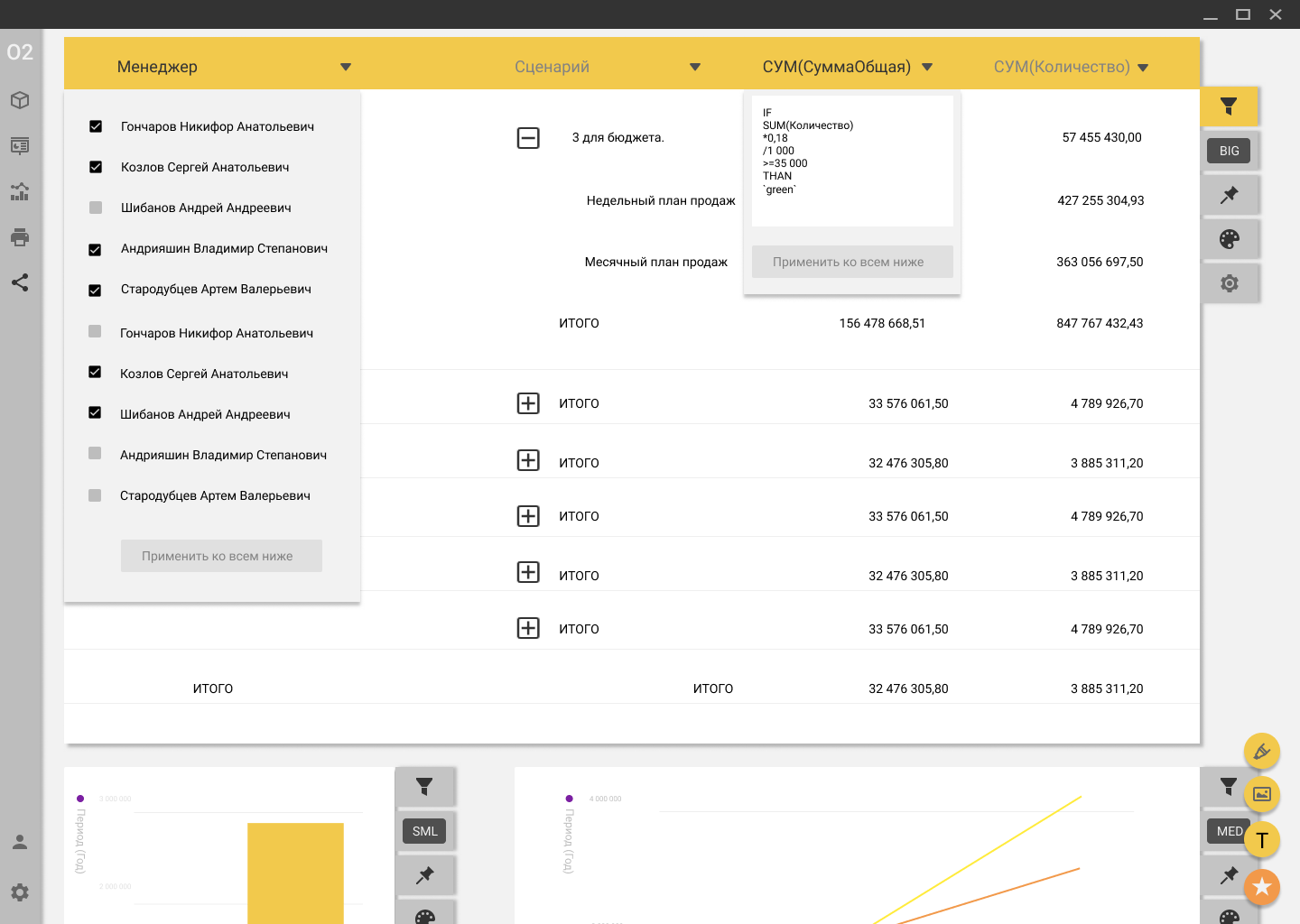Viewport: 1300px width, 924px height.
Task: Click the Менеджер column header label
Action: click(157, 67)
